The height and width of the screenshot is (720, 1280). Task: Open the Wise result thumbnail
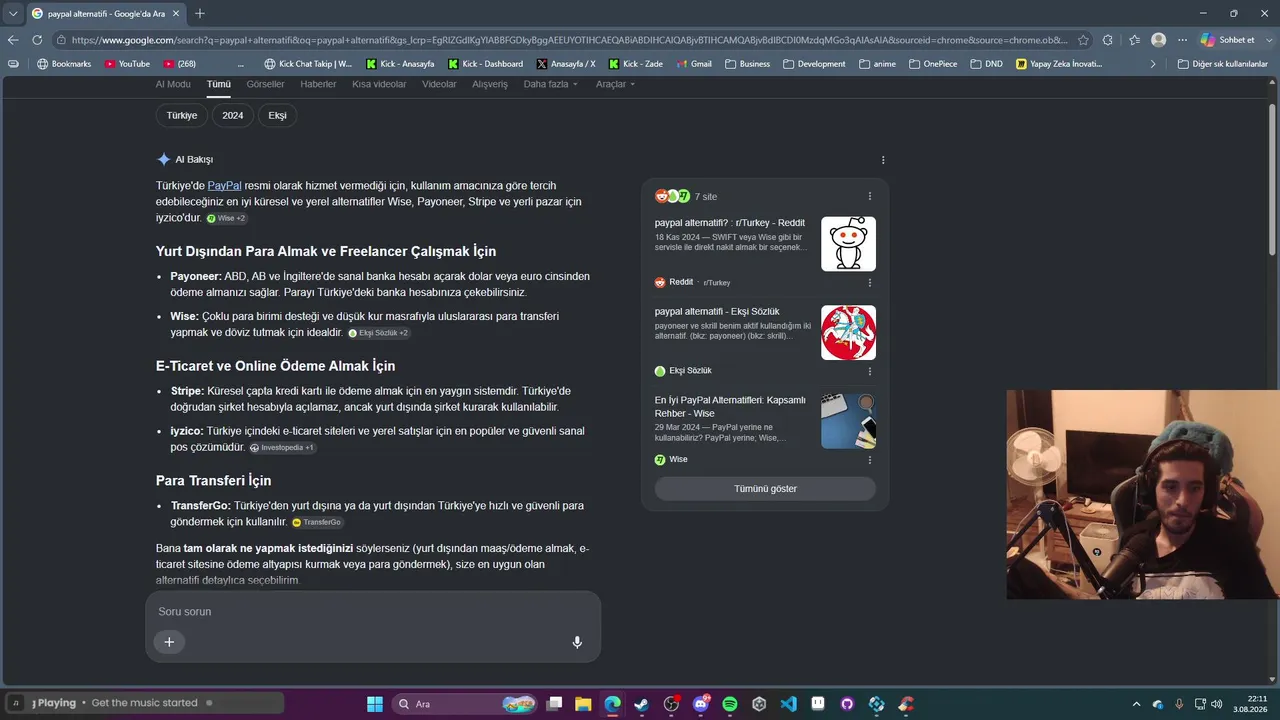coord(848,421)
